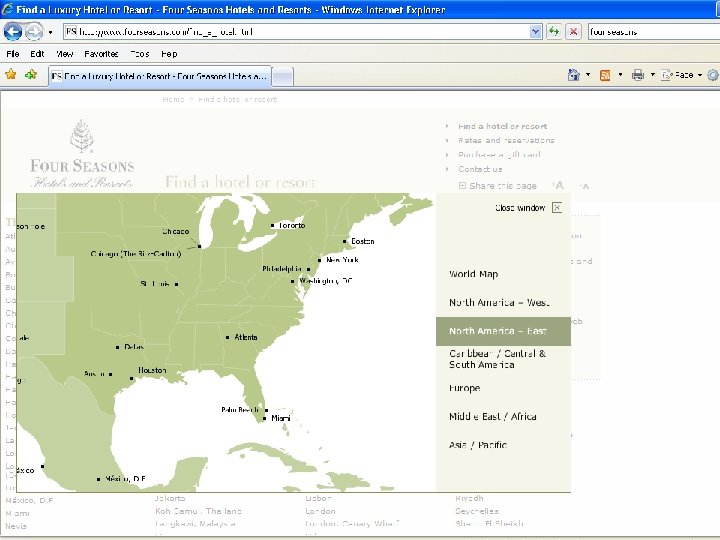The height and width of the screenshot is (540, 720).
Task: Click the Add to Favorites icon
Action: tap(31, 74)
